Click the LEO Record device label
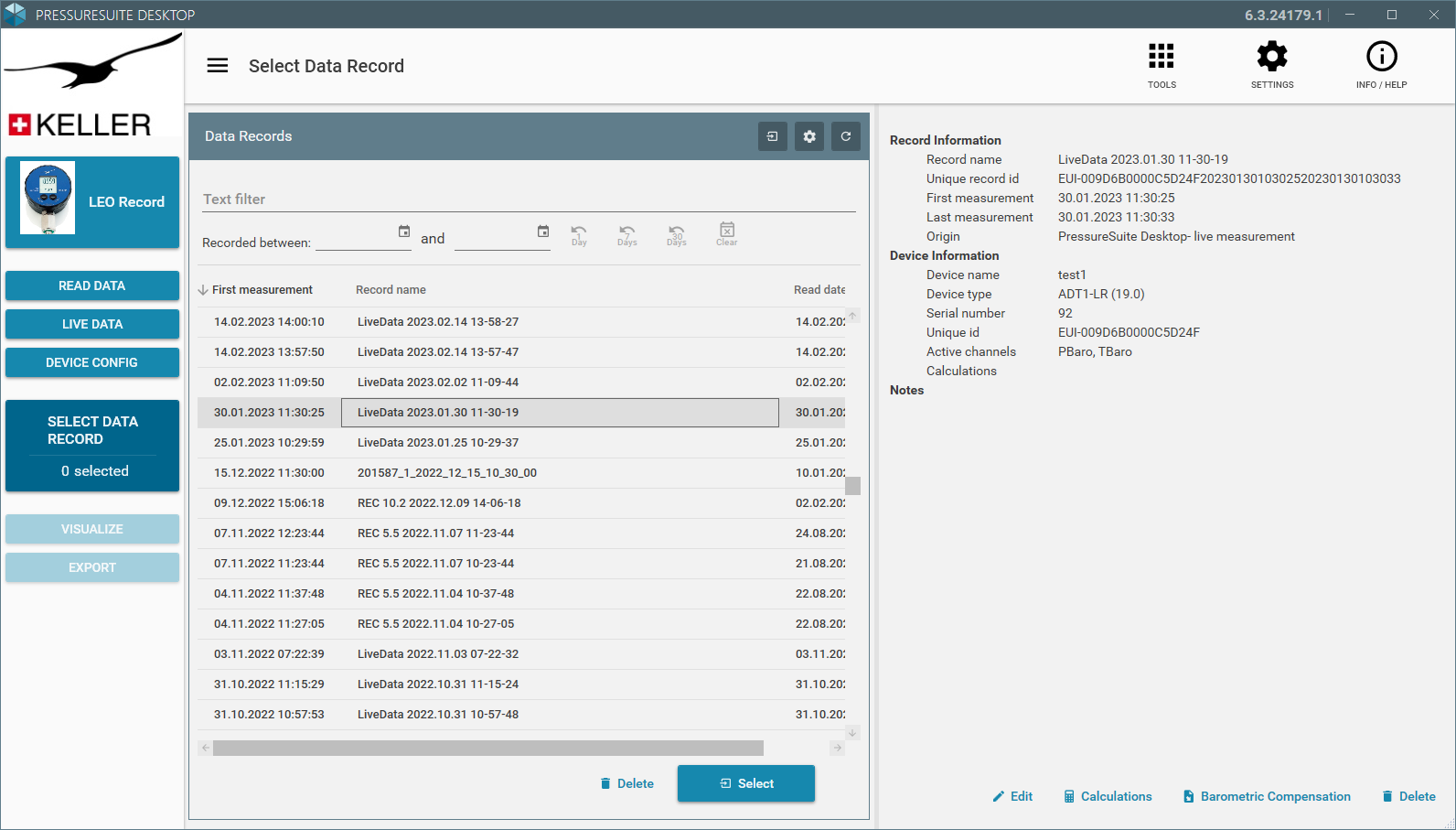Screen dimensions: 1456x830 coord(126,202)
